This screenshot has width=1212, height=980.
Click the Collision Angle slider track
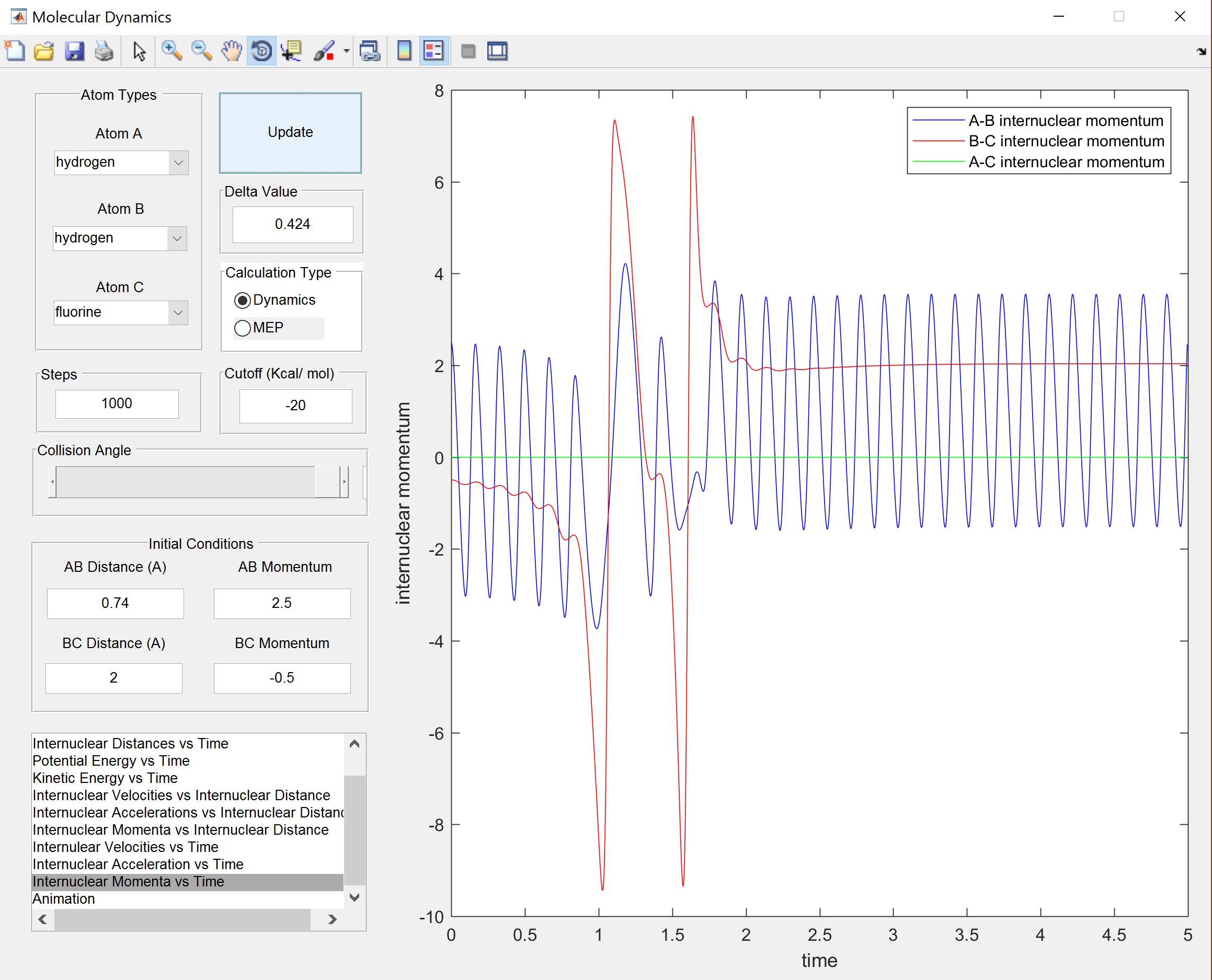pos(186,481)
